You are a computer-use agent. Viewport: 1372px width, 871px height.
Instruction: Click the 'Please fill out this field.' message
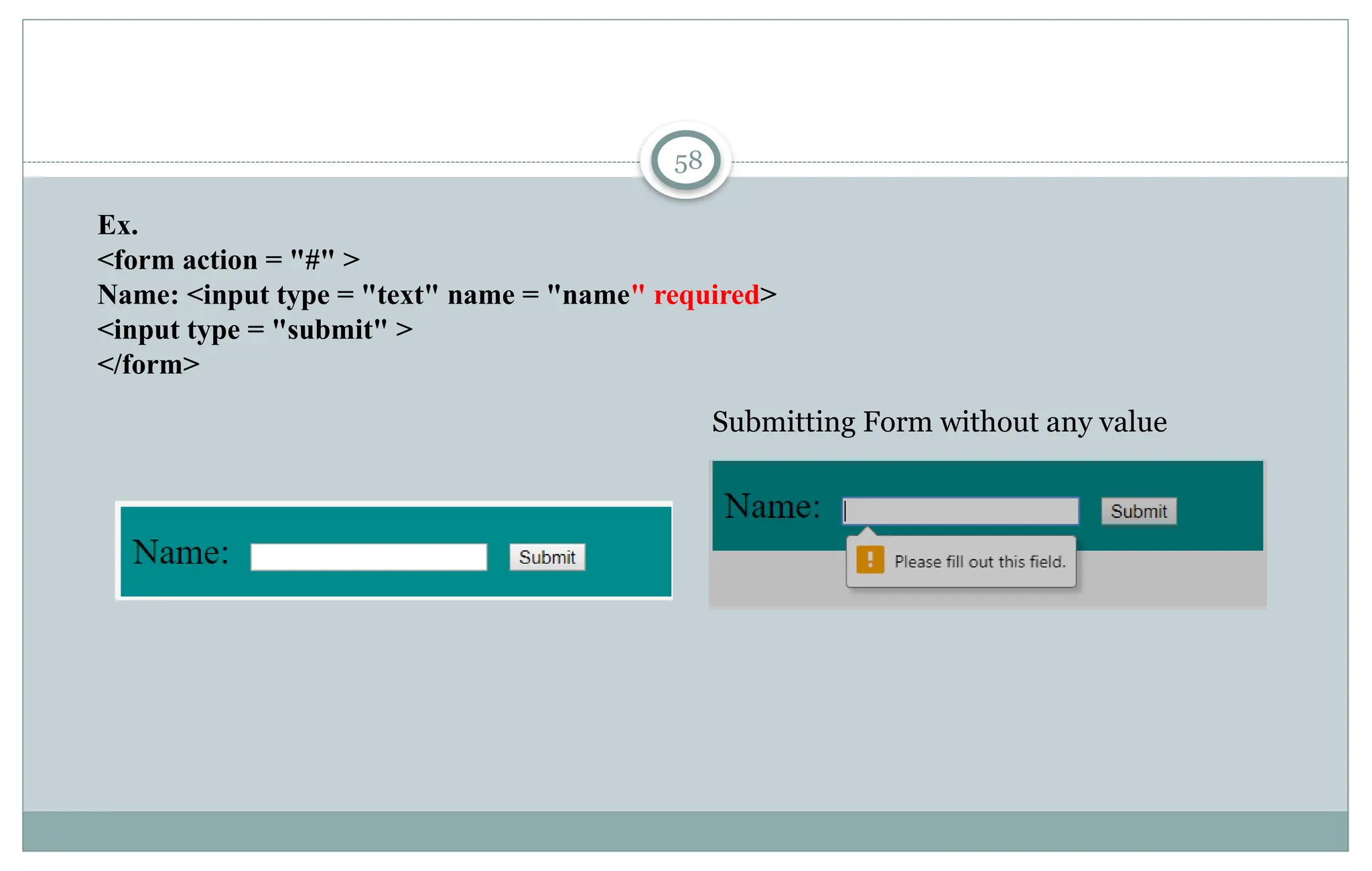pyautogui.click(x=979, y=561)
